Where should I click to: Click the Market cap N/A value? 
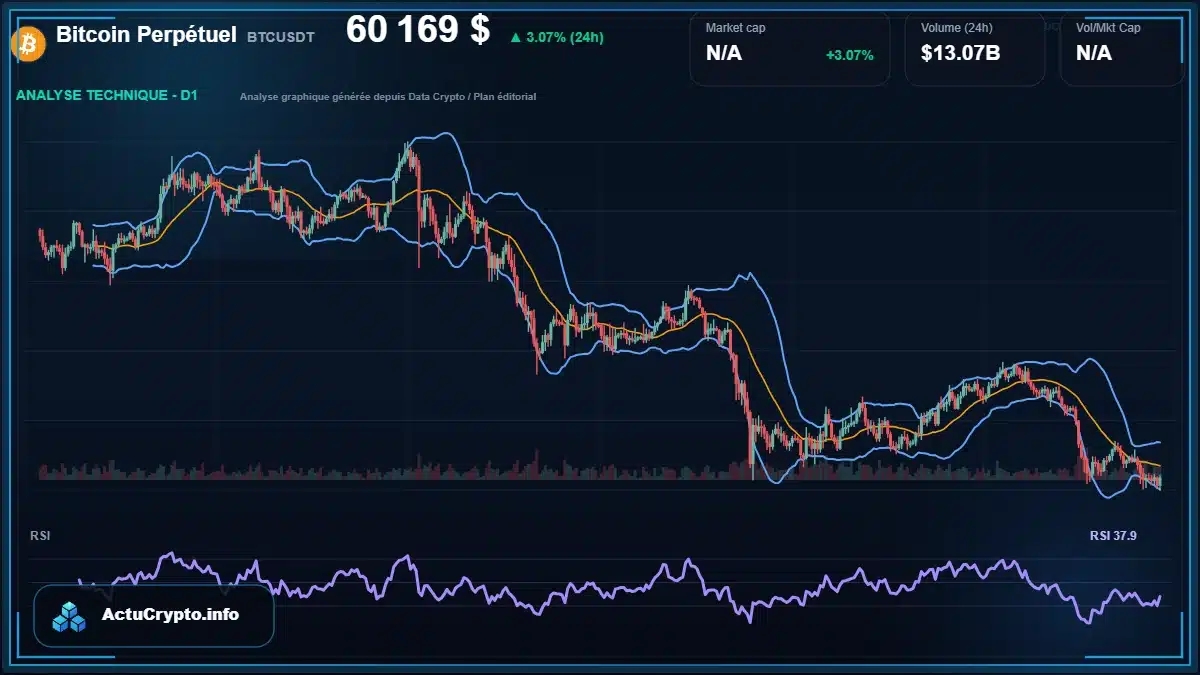click(724, 53)
